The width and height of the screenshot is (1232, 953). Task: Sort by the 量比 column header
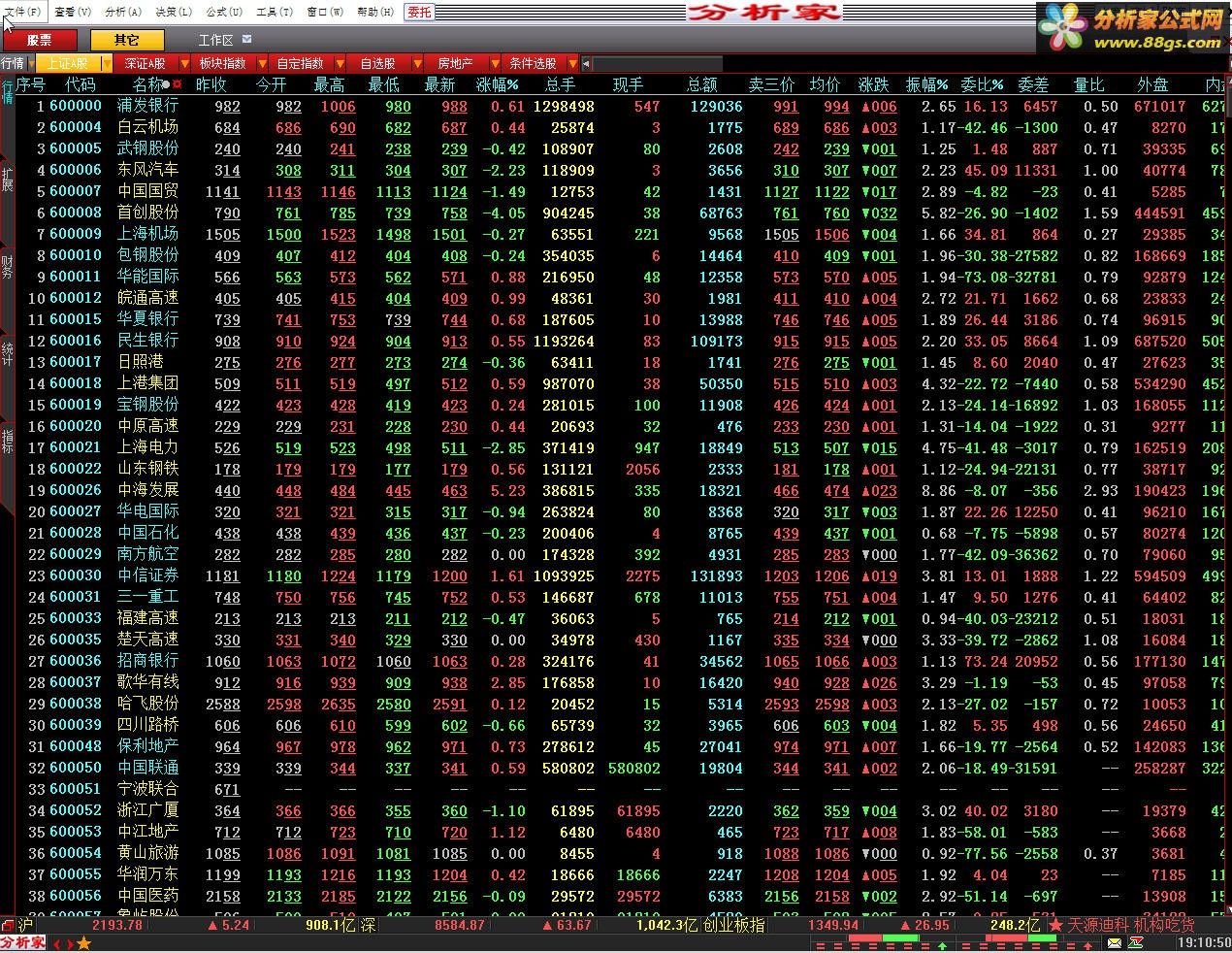pyautogui.click(x=1088, y=85)
